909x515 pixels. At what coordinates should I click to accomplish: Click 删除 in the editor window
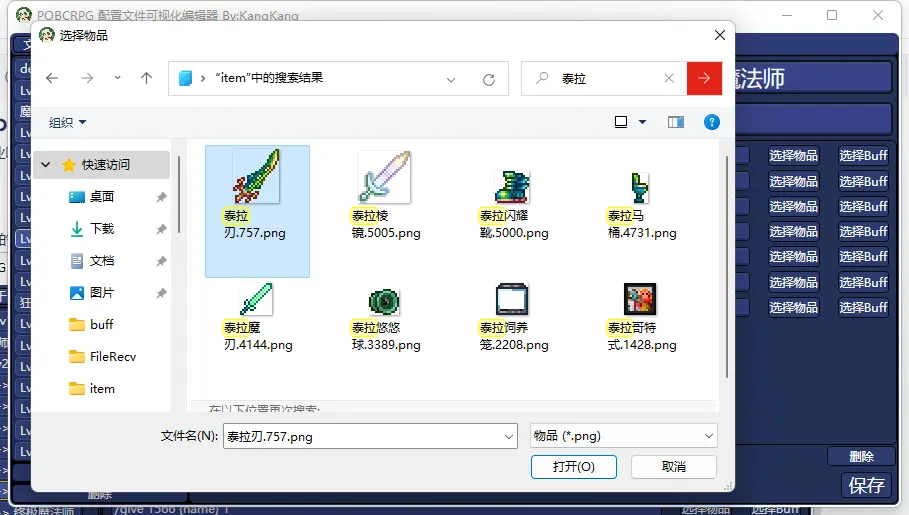pyautogui.click(x=861, y=456)
